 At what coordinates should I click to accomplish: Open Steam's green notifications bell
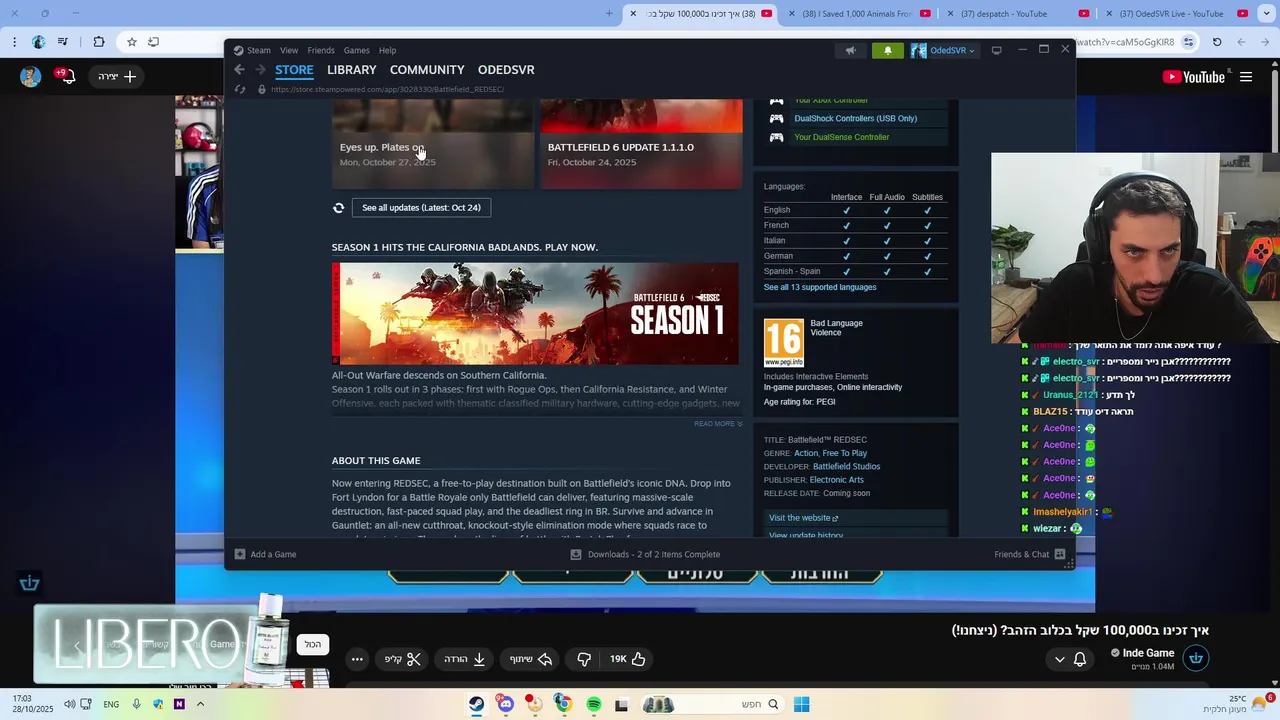click(x=887, y=50)
